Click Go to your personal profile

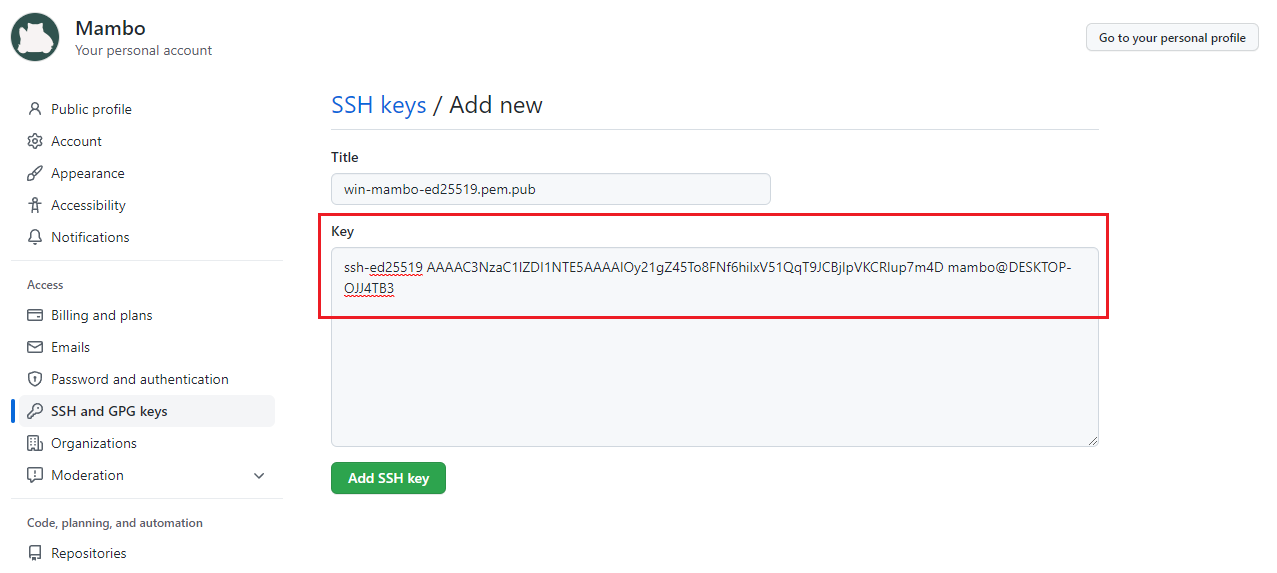tap(1172, 38)
